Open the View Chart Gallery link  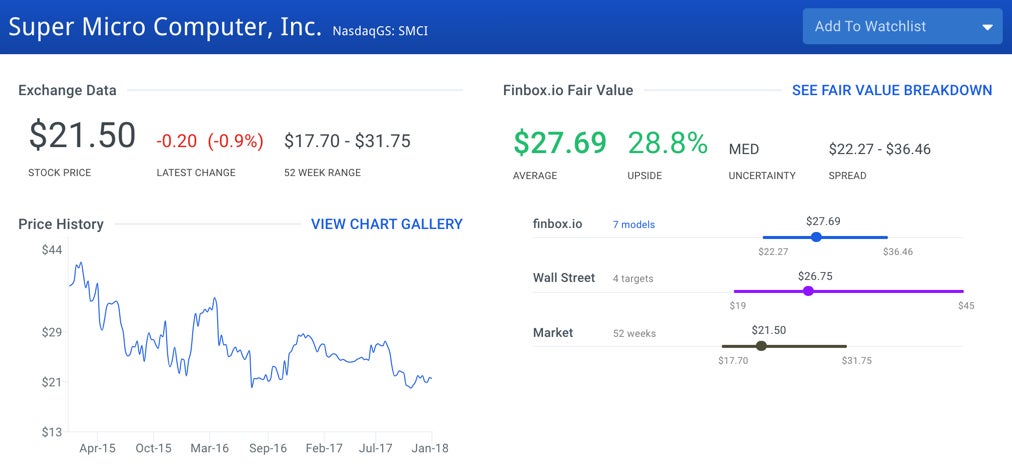[x=386, y=224]
